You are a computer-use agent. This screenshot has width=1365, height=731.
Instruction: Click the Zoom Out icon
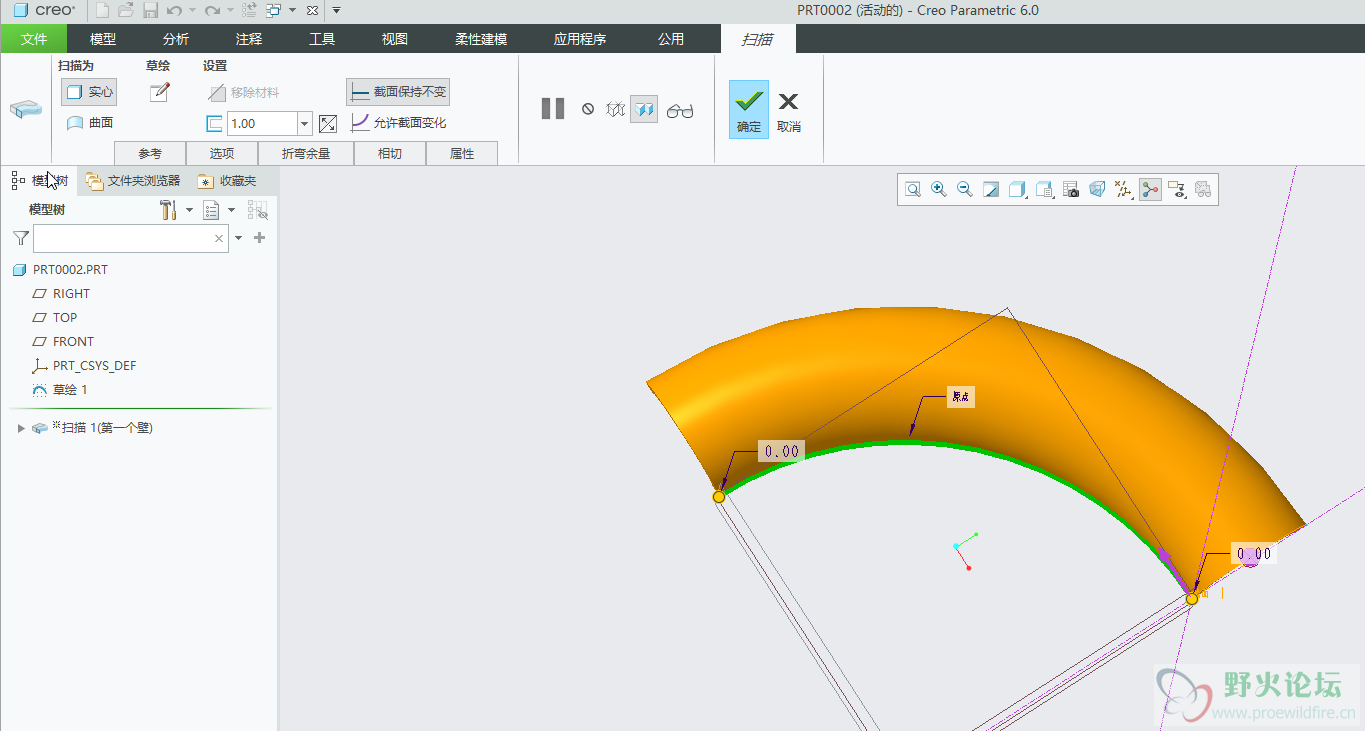click(965, 189)
